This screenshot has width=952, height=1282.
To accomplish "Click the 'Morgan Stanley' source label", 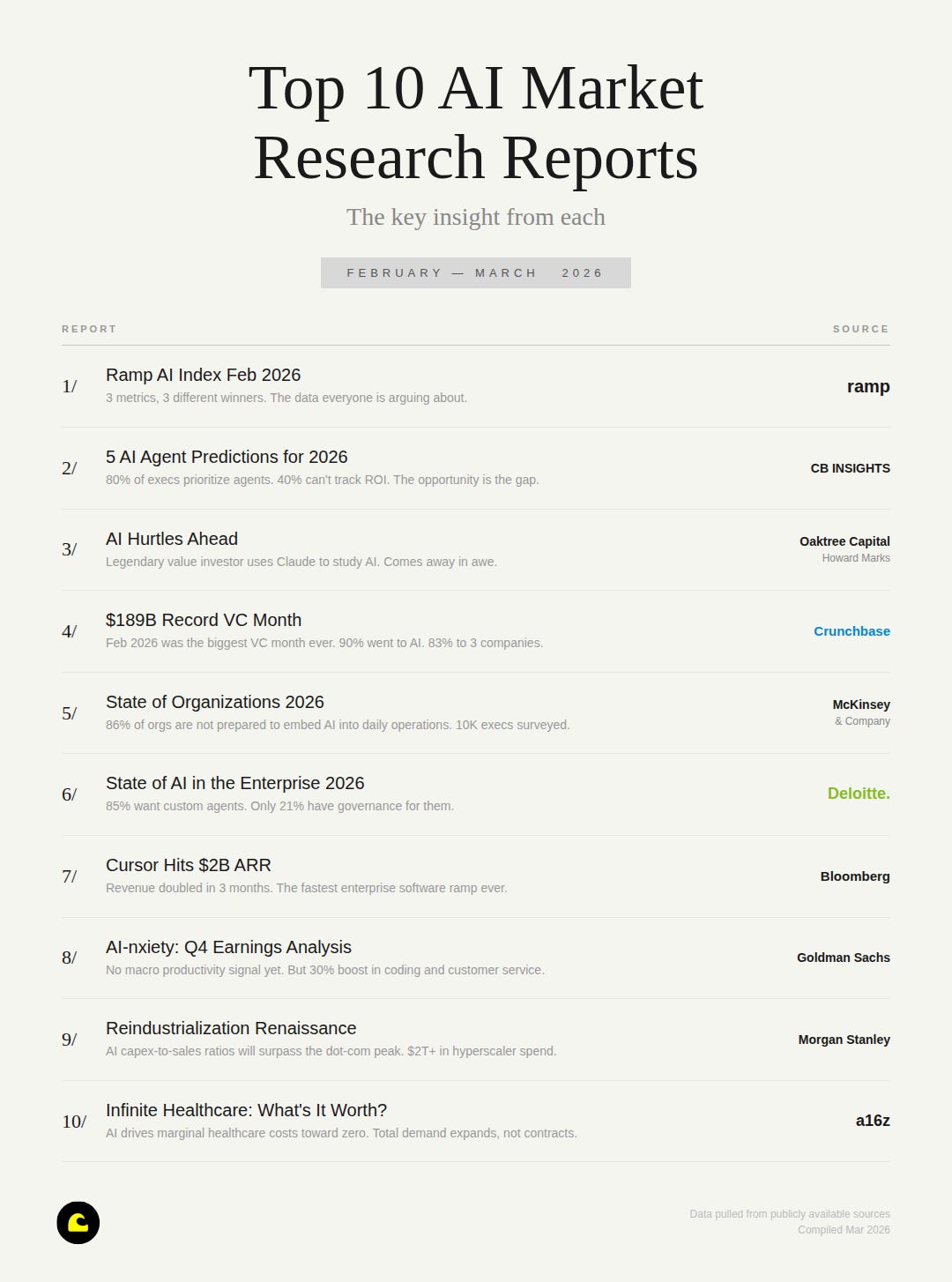I will coord(844,1040).
